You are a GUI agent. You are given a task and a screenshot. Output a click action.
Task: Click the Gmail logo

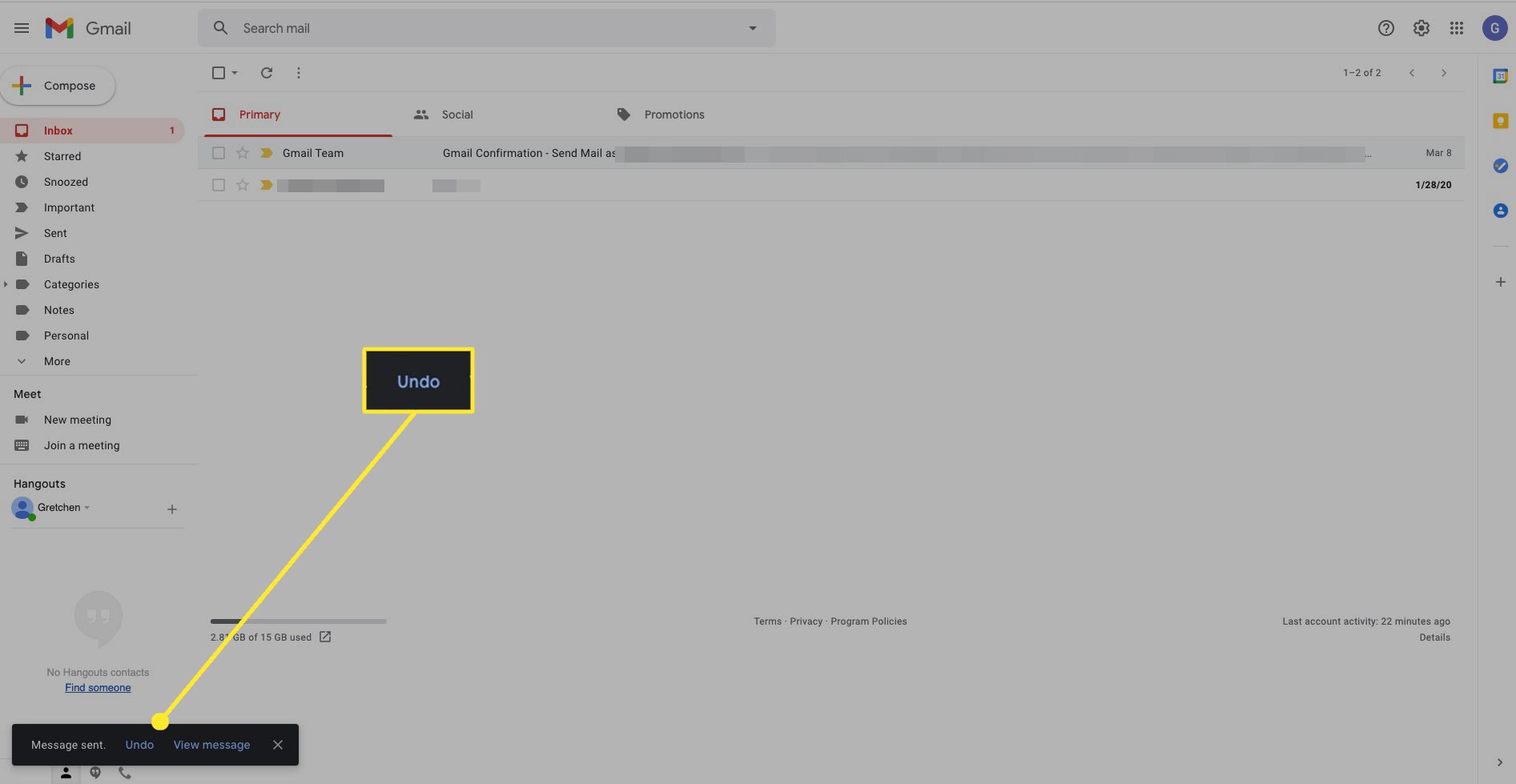(x=88, y=28)
